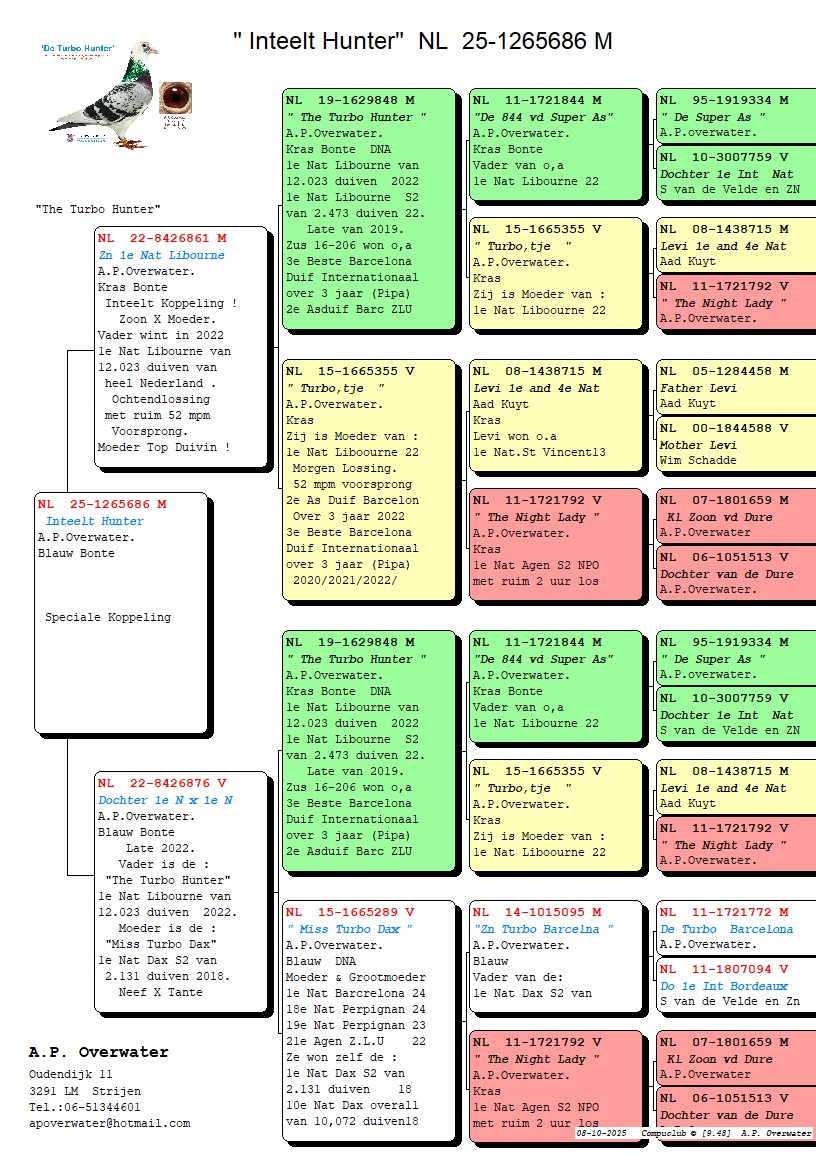Select the page title "Inteelt Hunter" NL 25-1265686 M
Screen dimensions: 816x1172
coord(422,41)
